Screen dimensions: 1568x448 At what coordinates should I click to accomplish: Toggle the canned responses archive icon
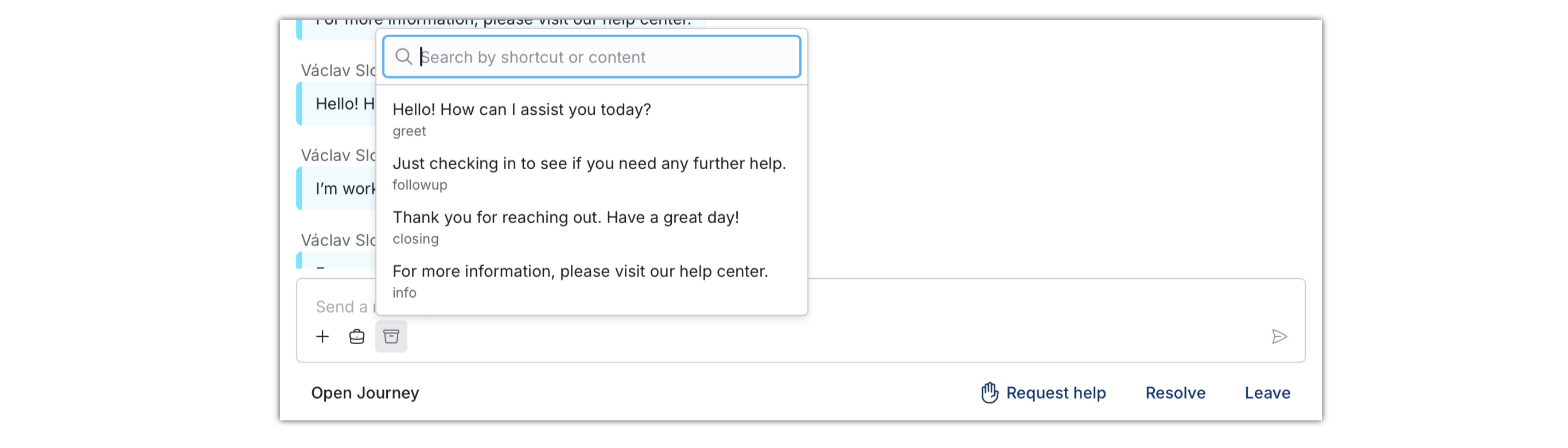coord(391,337)
